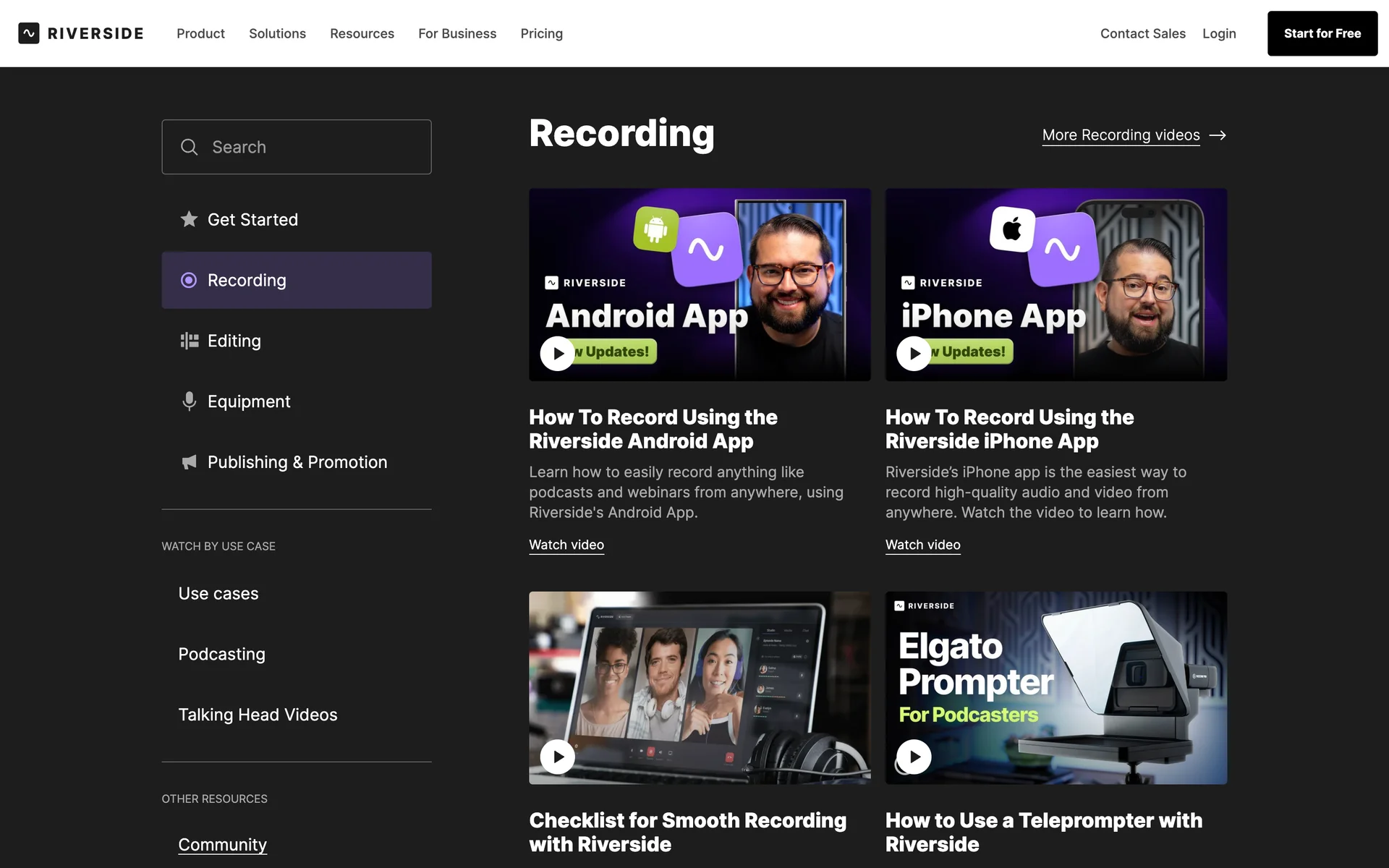
Task: Click the Riverside logo icon
Action: coord(29,33)
